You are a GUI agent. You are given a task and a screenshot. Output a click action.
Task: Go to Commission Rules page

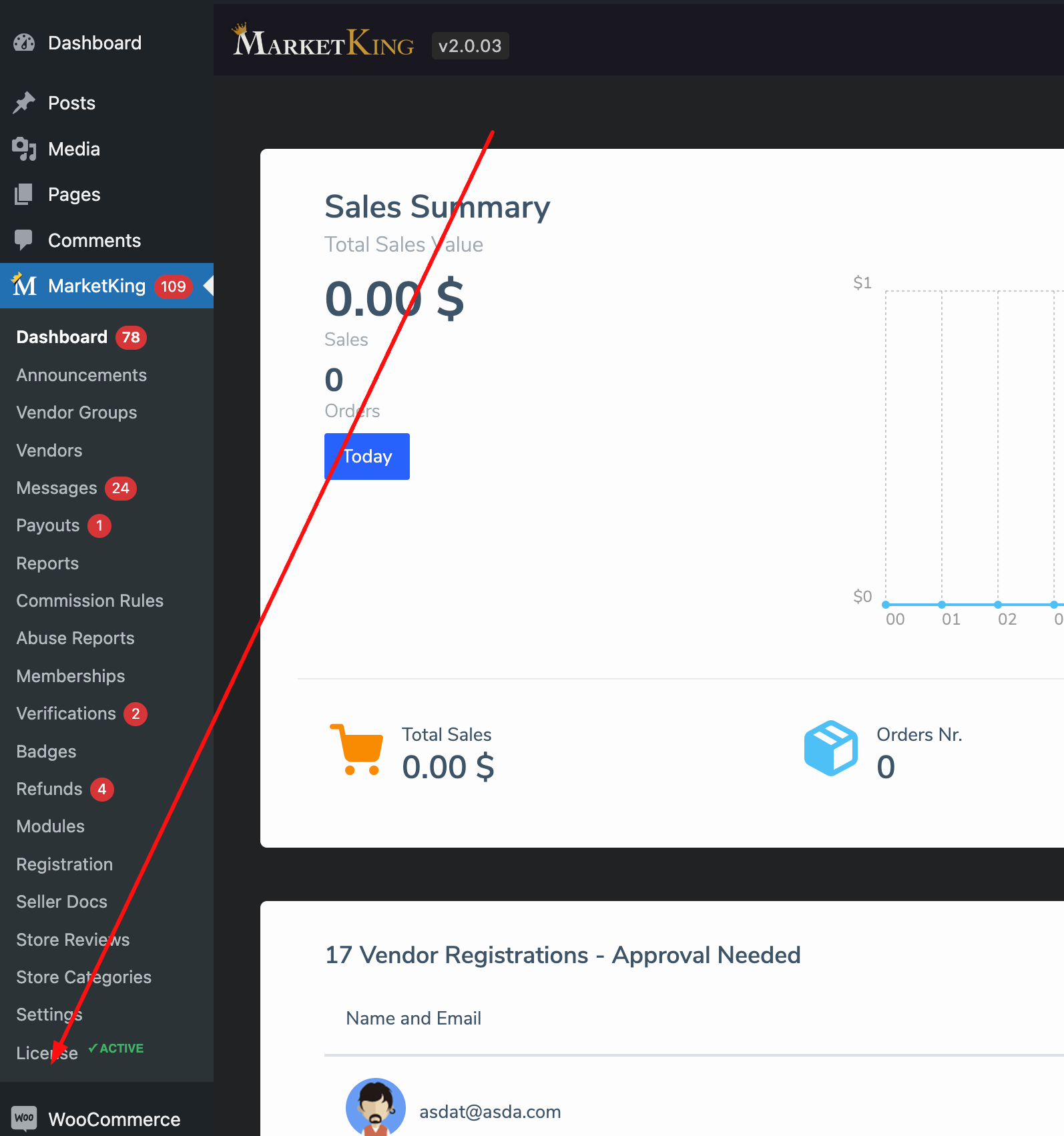[x=90, y=601]
